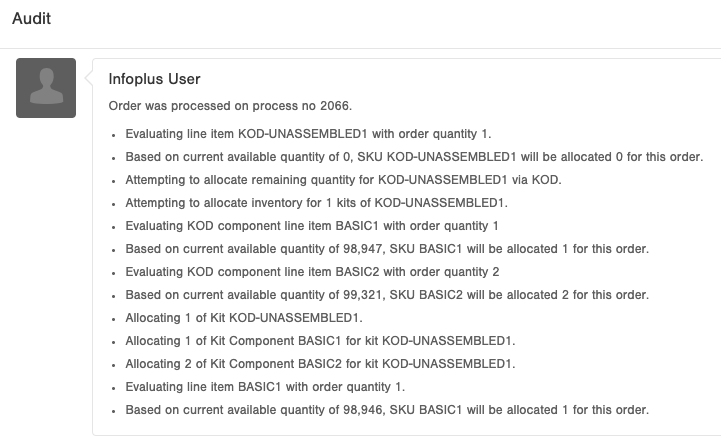The image size is (721, 443).
Task: Click the remaining quantity via KOD entry
Action: [x=343, y=180]
